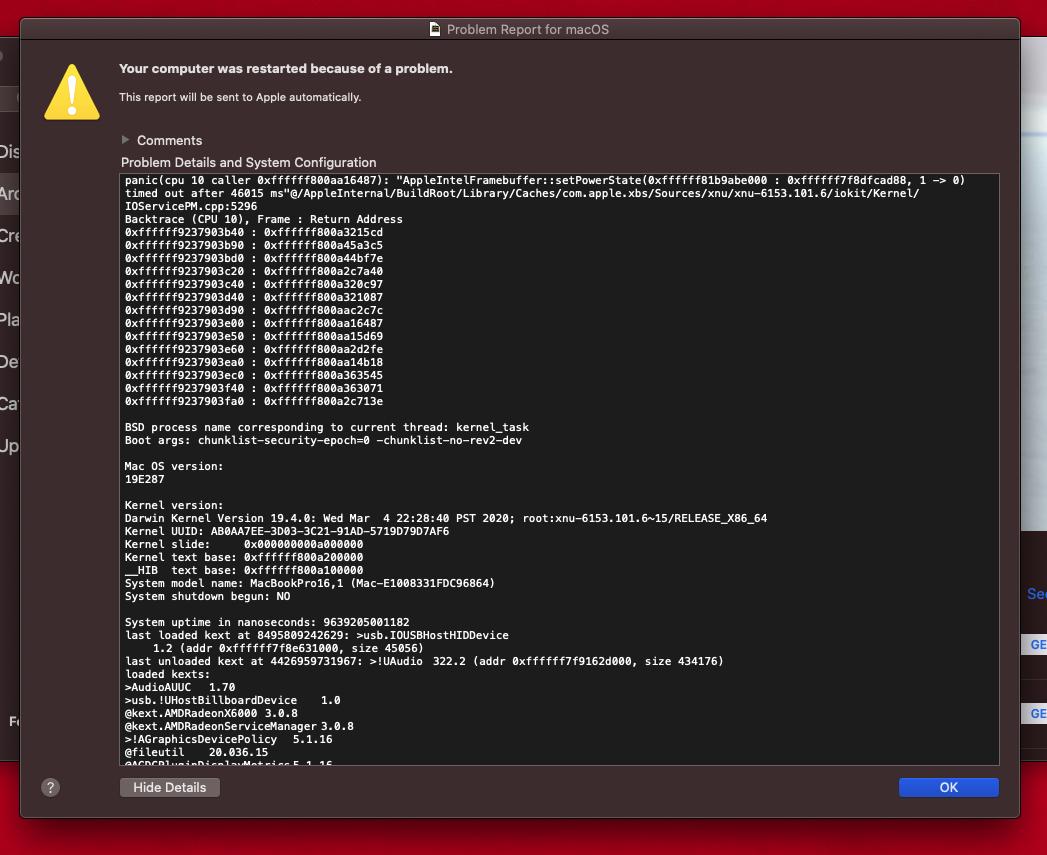Image resolution: width=1047 pixels, height=855 pixels.
Task: Click the 'Backtrace (CPU 10), Frame : Return Address' line
Action: [264, 219]
